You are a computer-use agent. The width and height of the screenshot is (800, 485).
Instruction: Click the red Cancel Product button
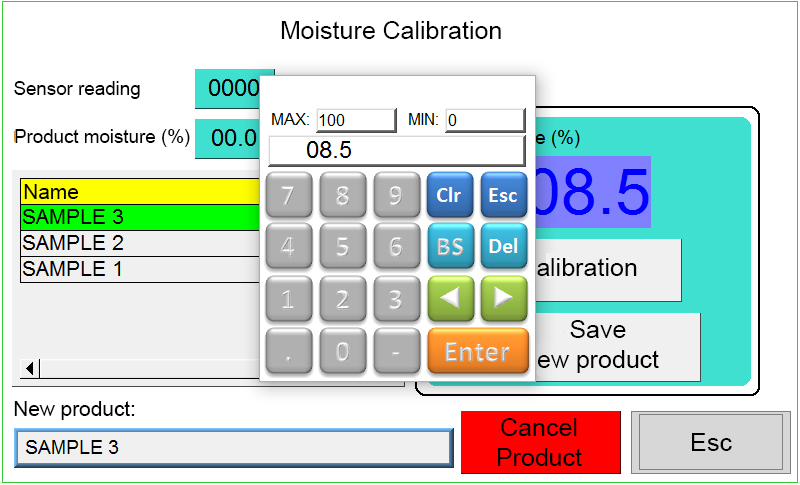[x=540, y=442]
